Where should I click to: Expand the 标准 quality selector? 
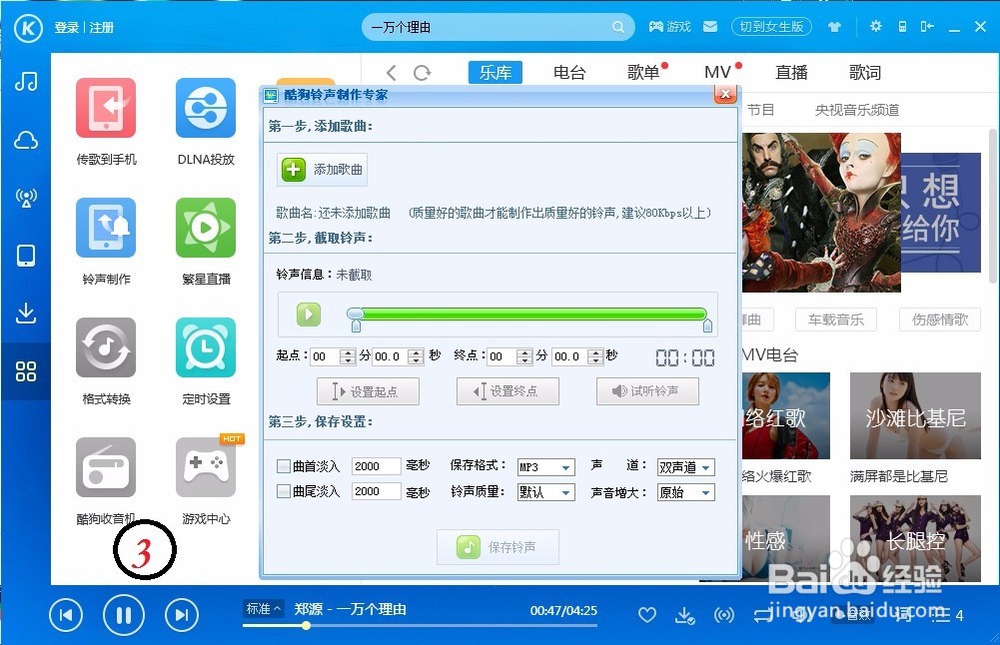(x=264, y=609)
